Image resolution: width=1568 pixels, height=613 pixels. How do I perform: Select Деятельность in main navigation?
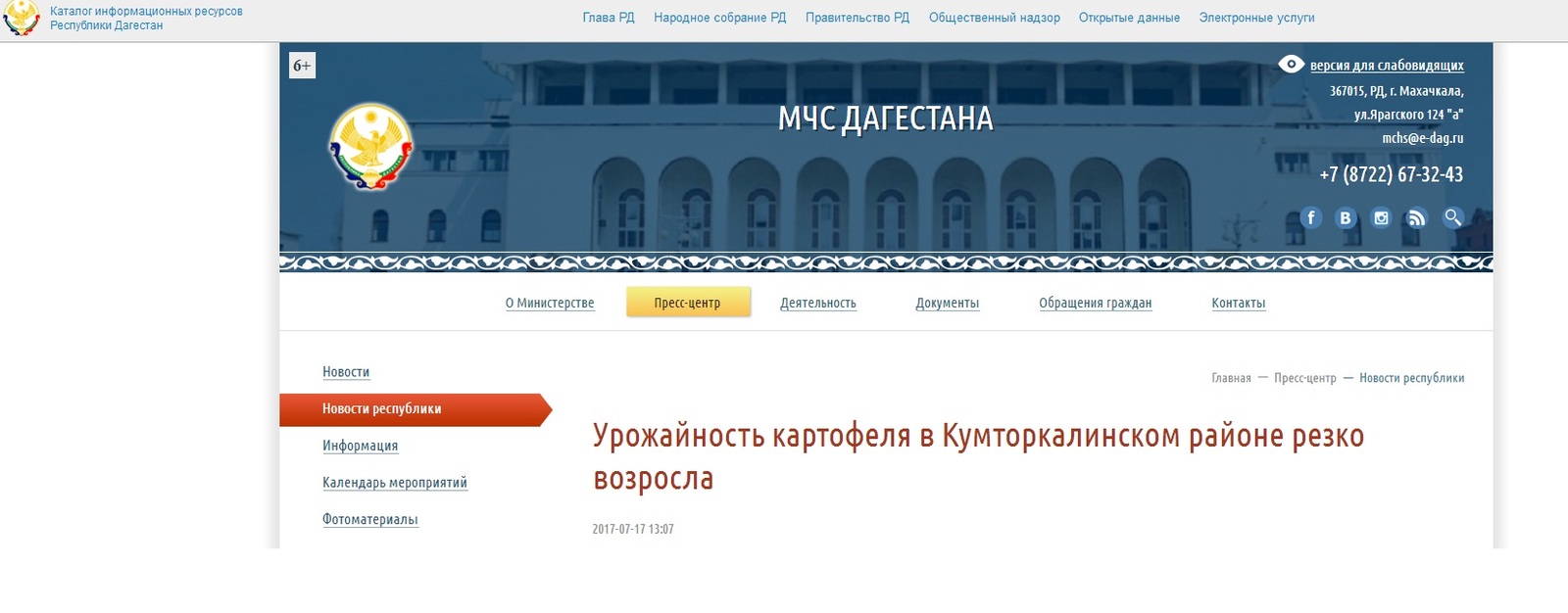coord(817,303)
